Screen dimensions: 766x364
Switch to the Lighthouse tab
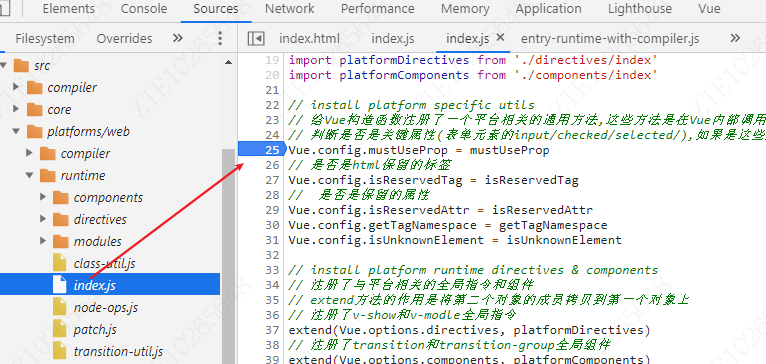pyautogui.click(x=640, y=9)
